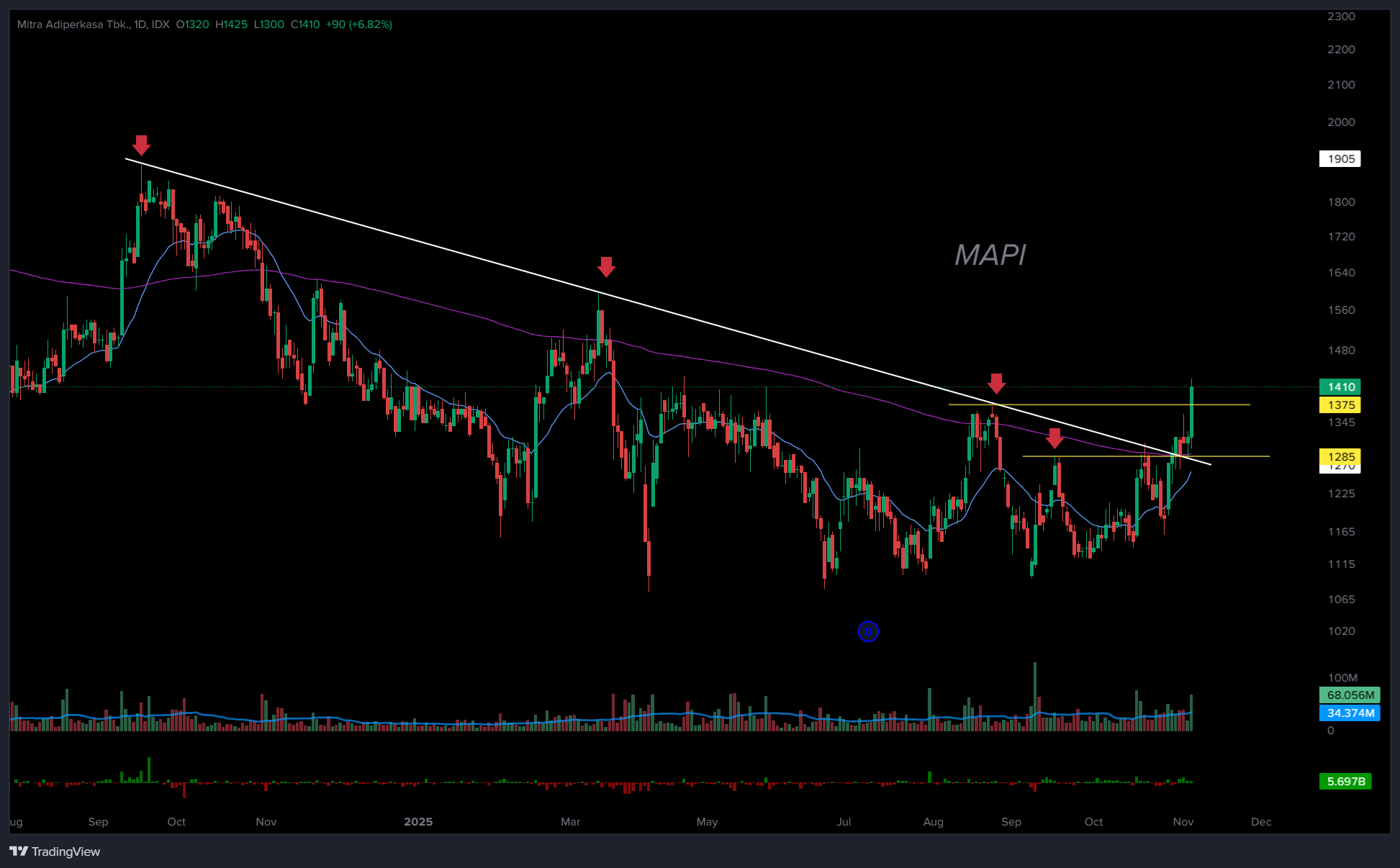
Task: Click the 2300 level on price axis
Action: tap(1341, 16)
